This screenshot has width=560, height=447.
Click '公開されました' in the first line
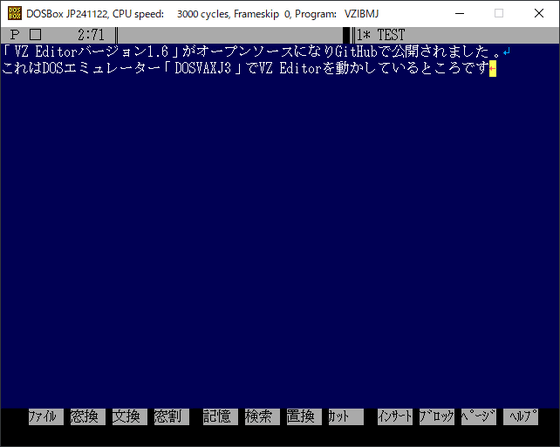click(440, 52)
